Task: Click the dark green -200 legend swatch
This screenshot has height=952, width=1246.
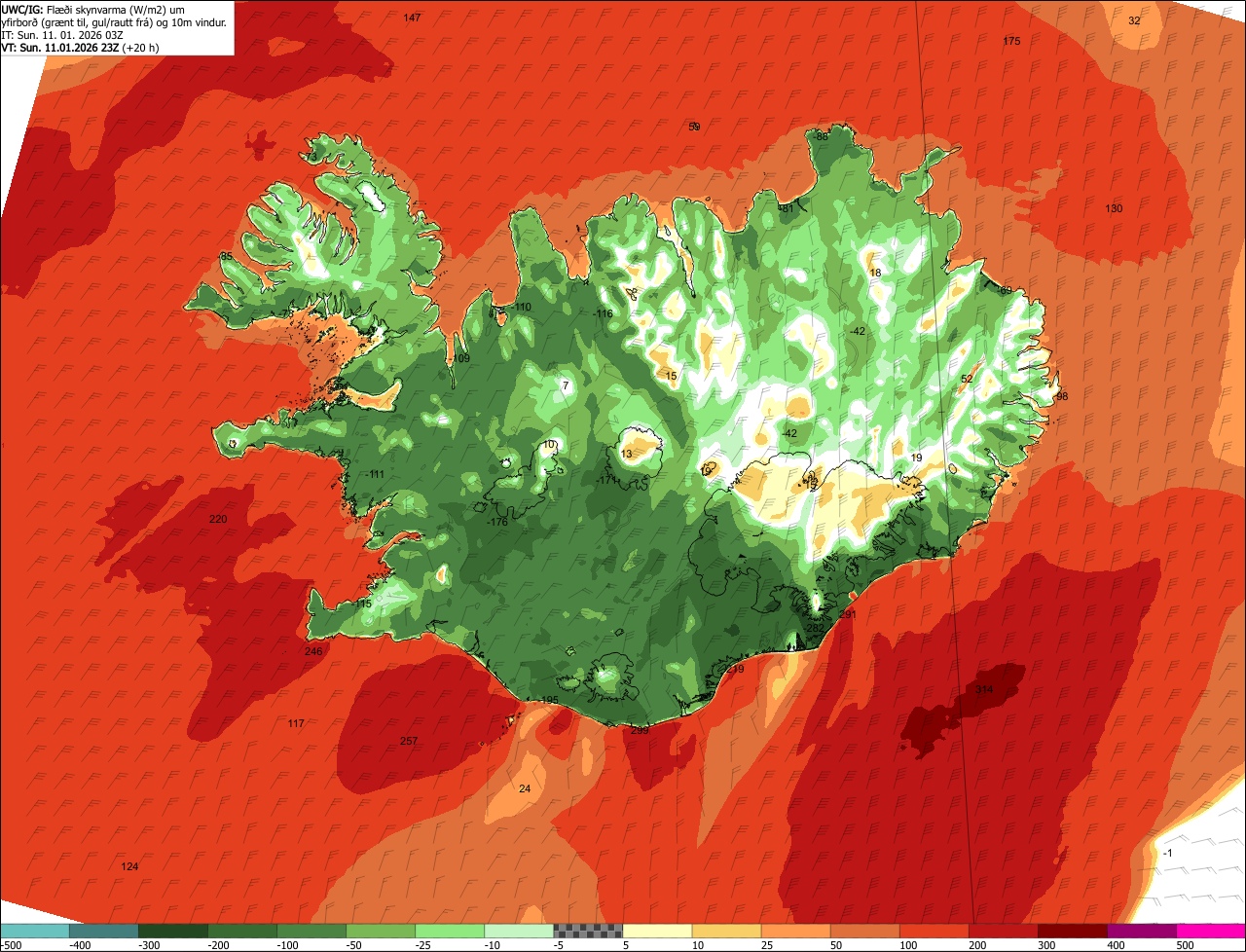Action: [x=242, y=931]
